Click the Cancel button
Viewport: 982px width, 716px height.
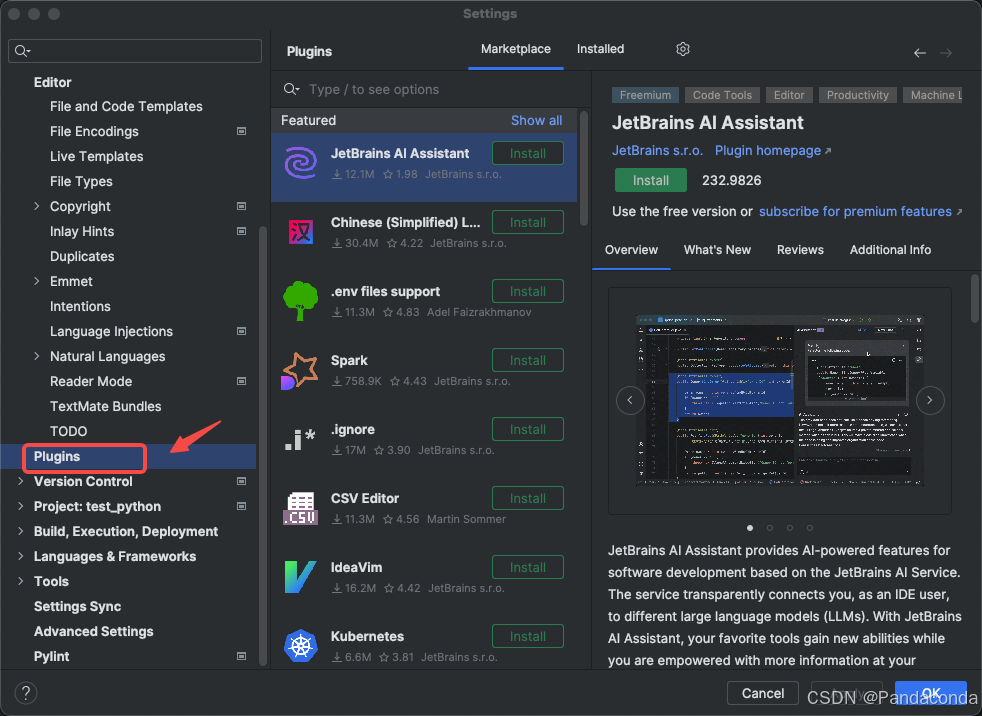[763, 693]
